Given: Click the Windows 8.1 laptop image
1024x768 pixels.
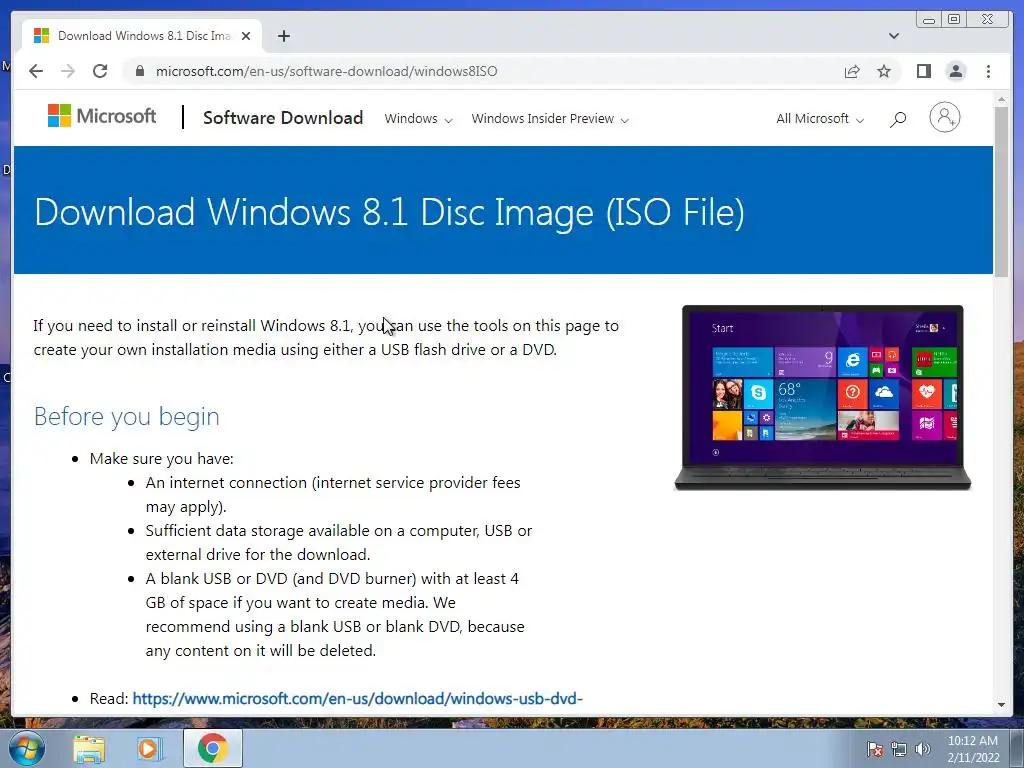Looking at the screenshot, I should coord(822,397).
